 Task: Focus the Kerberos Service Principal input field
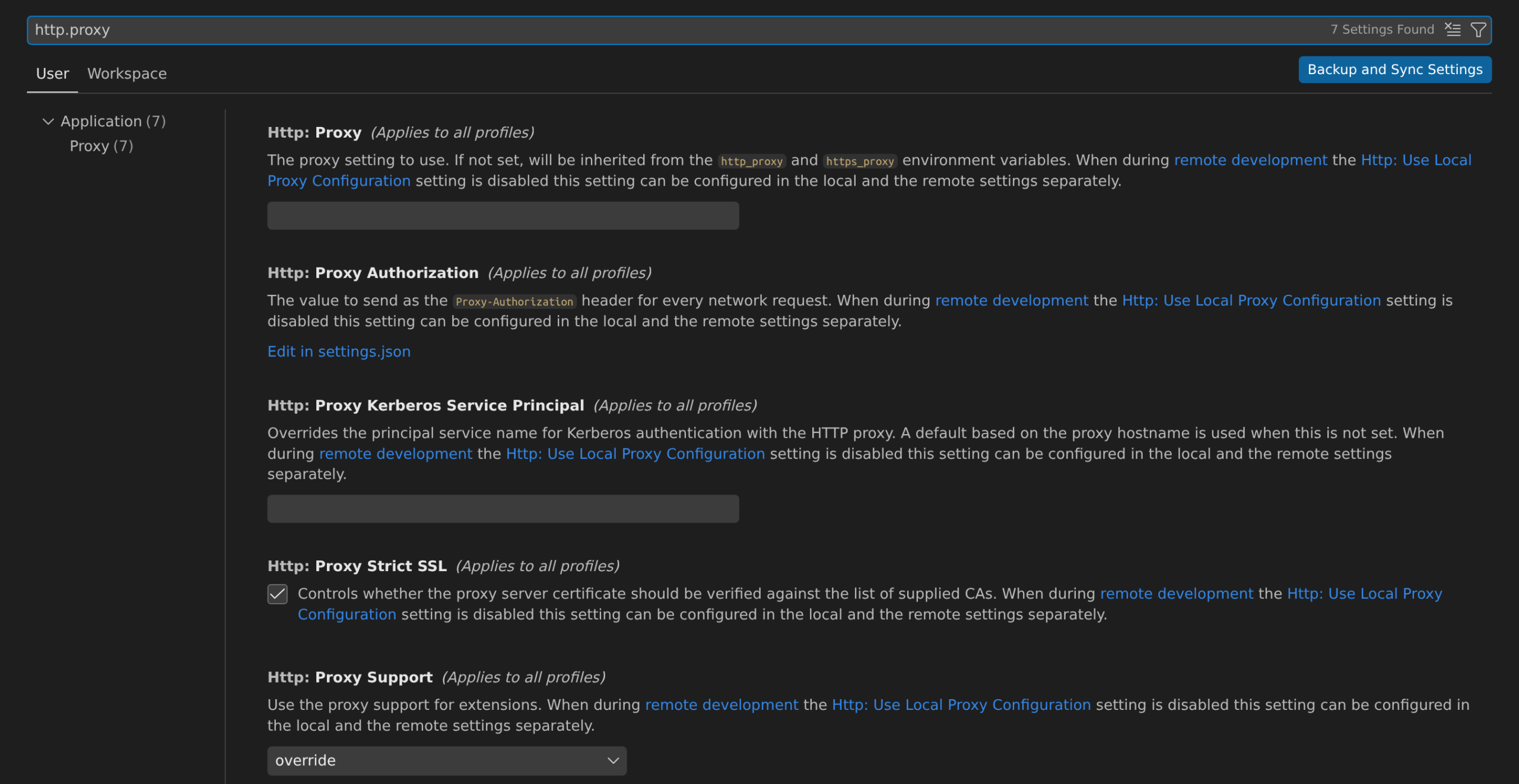(x=503, y=509)
